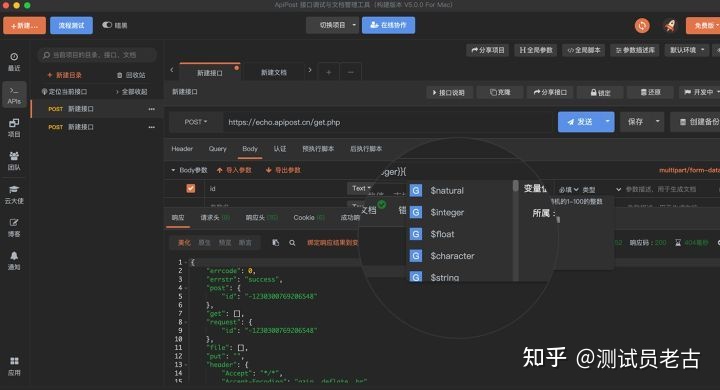Open more options for the second POST 新建接口

click(x=152, y=127)
